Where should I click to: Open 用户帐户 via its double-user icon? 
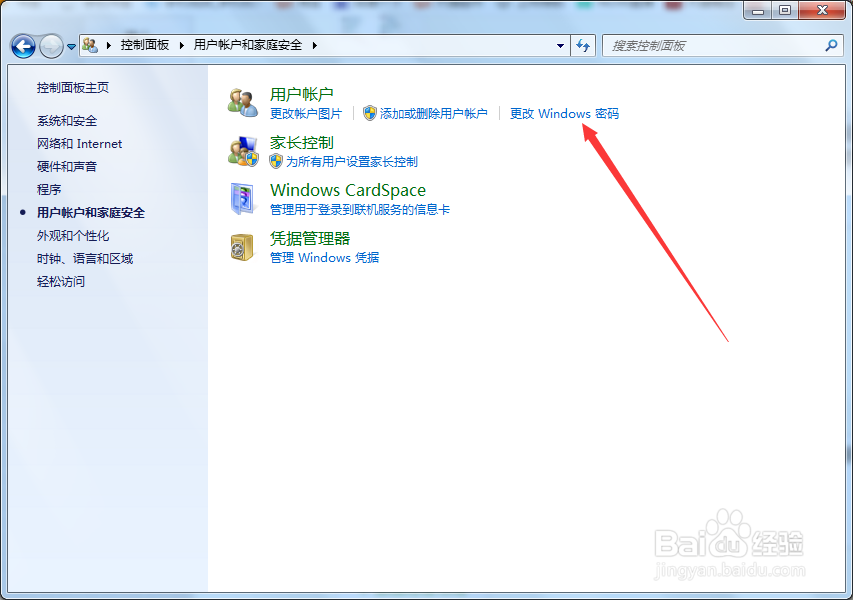pyautogui.click(x=242, y=101)
